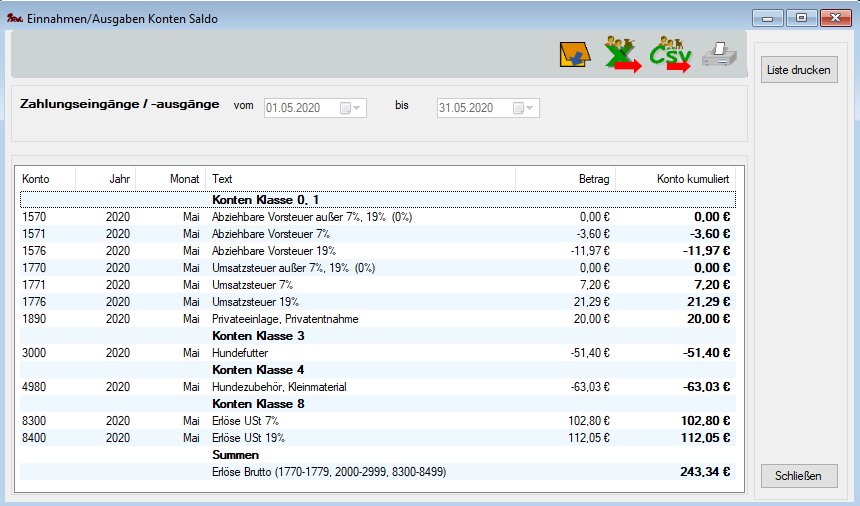This screenshot has height=506, width=860.
Task: Click into the start date field 01.05.2020
Action: 300,107
